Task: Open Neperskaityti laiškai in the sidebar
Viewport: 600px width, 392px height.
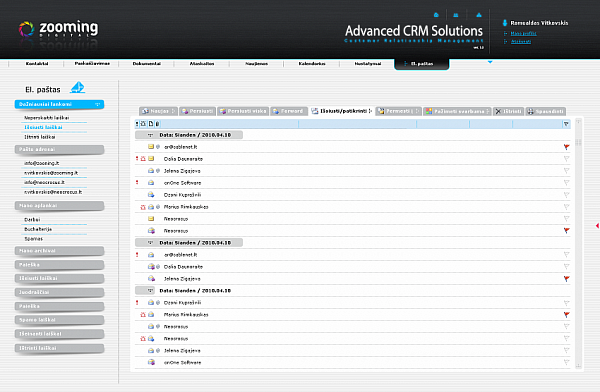Action: [47, 118]
